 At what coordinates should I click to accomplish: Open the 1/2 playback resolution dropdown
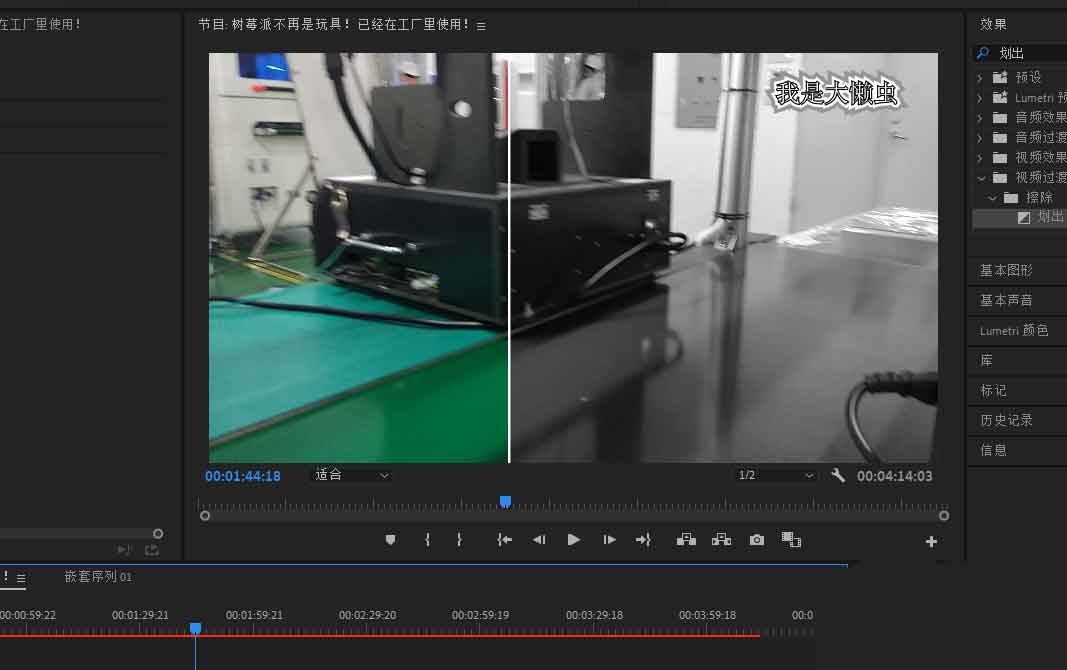click(x=776, y=476)
